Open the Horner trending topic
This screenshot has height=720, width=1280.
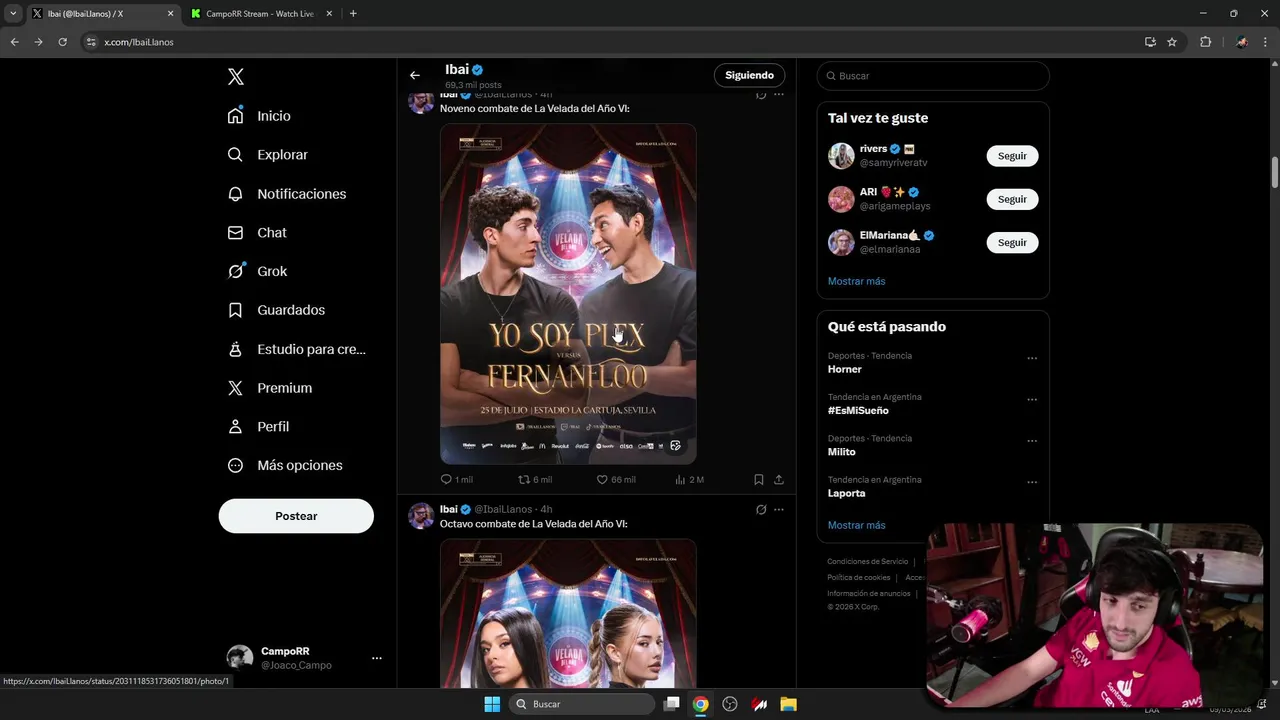(x=845, y=369)
